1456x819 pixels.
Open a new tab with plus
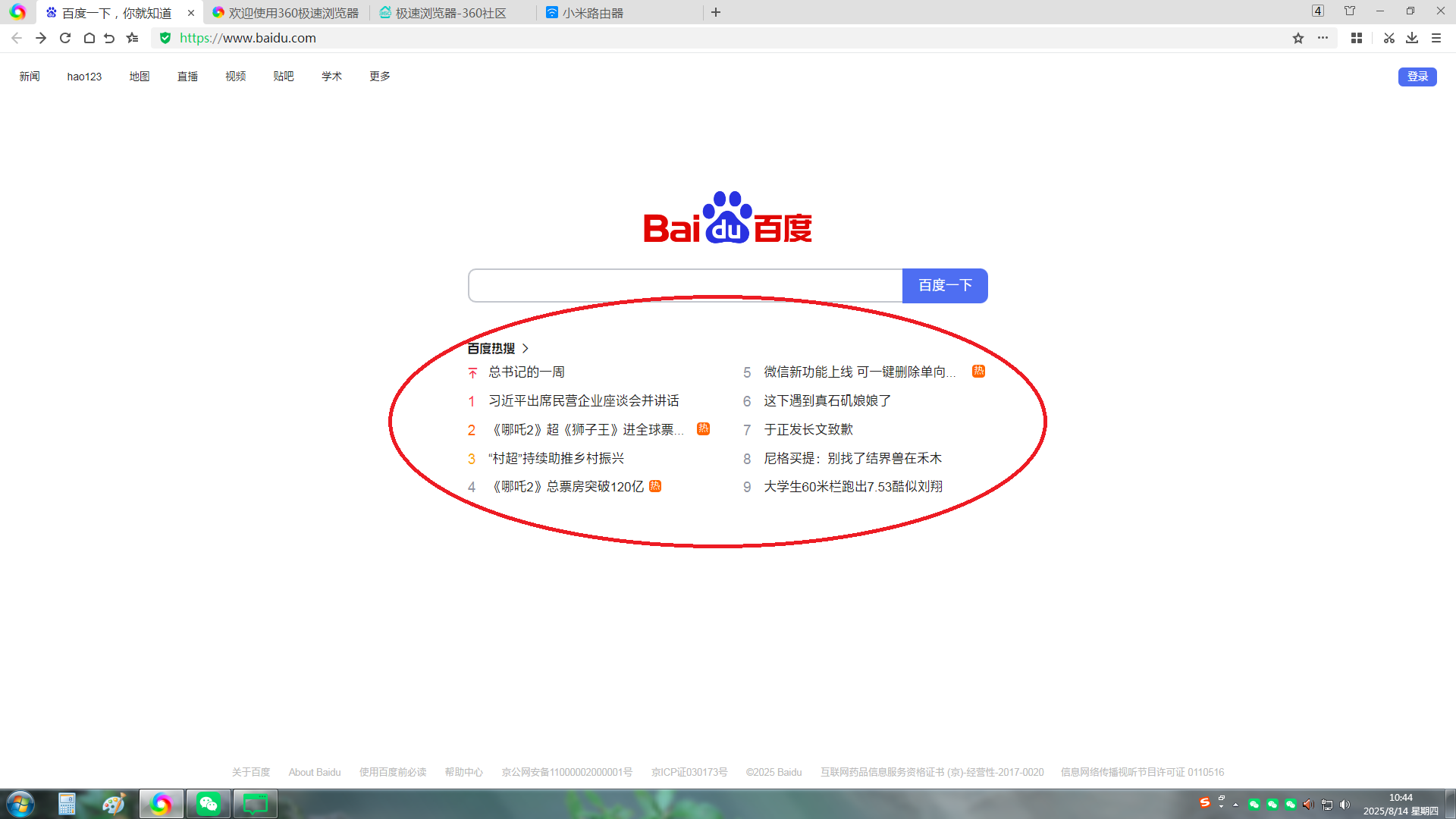[x=716, y=12]
